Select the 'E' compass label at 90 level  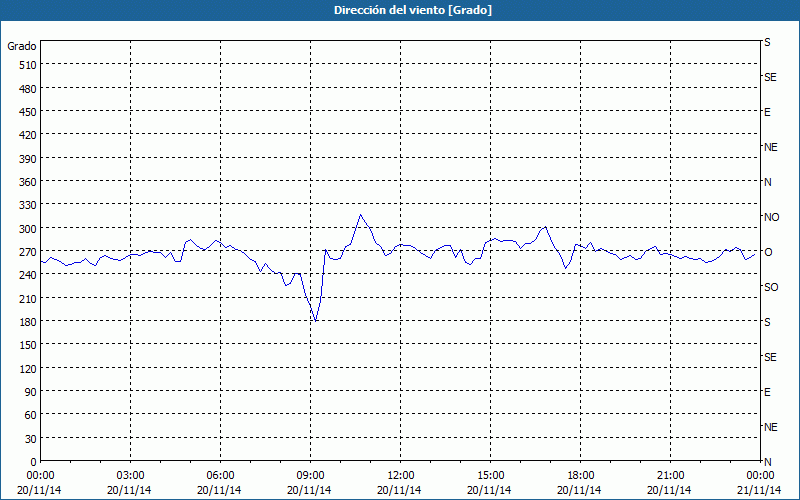[767, 392]
